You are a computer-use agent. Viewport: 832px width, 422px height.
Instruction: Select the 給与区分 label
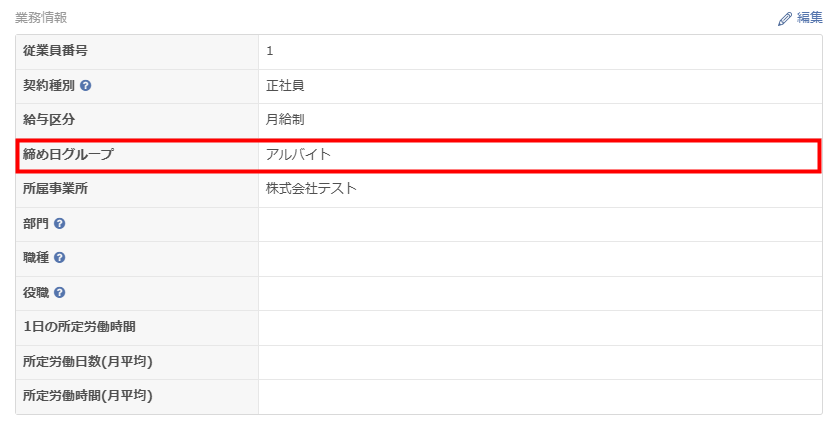pyautogui.click(x=49, y=120)
